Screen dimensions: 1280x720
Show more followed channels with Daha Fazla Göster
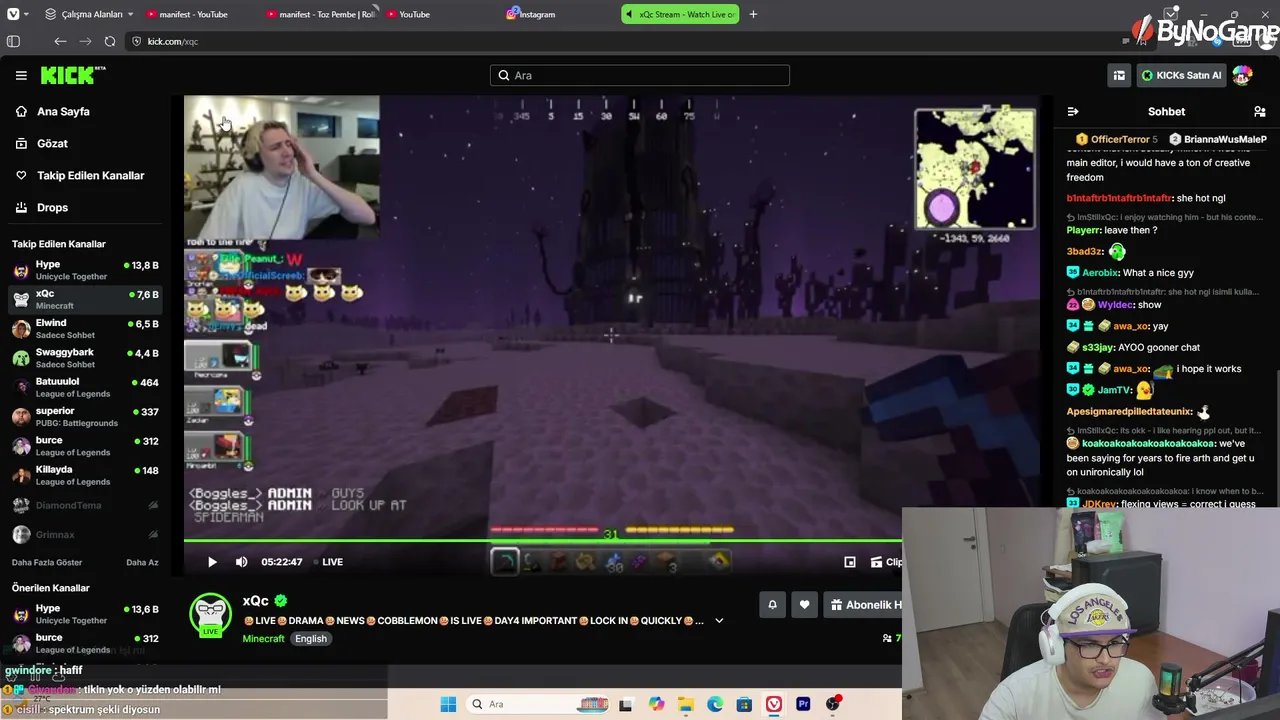tap(47, 562)
